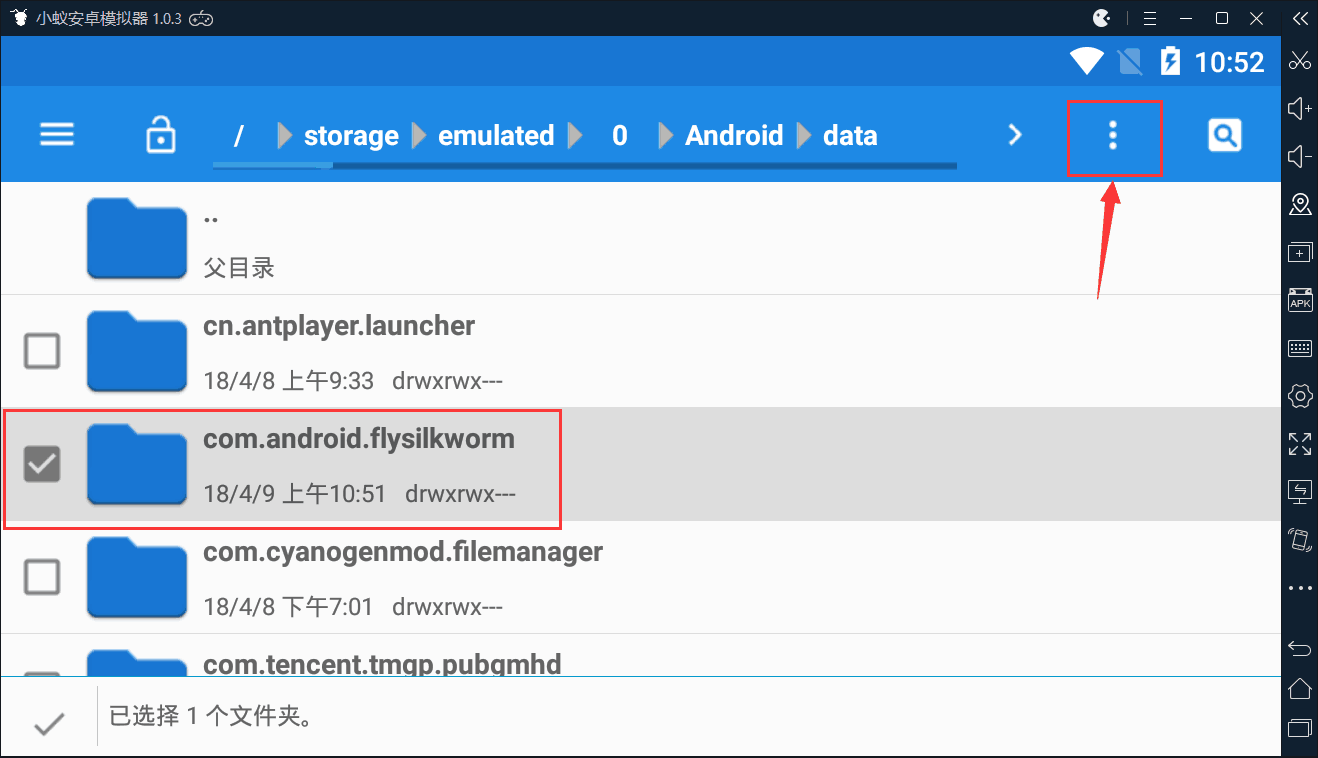Open the com.tencent.tmgp.pubgmhd folder

pyautogui.click(x=381, y=663)
